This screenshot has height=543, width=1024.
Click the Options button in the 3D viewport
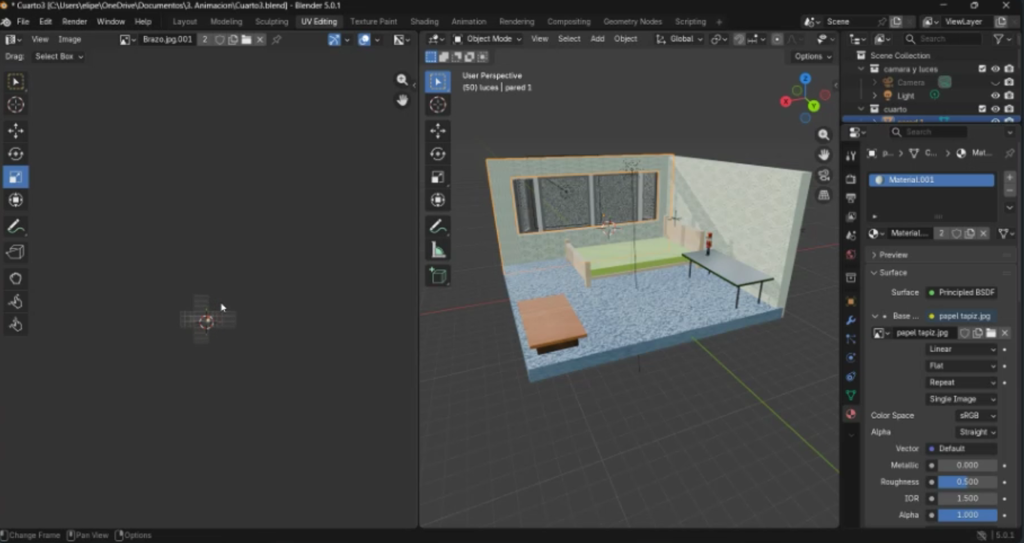(811, 56)
